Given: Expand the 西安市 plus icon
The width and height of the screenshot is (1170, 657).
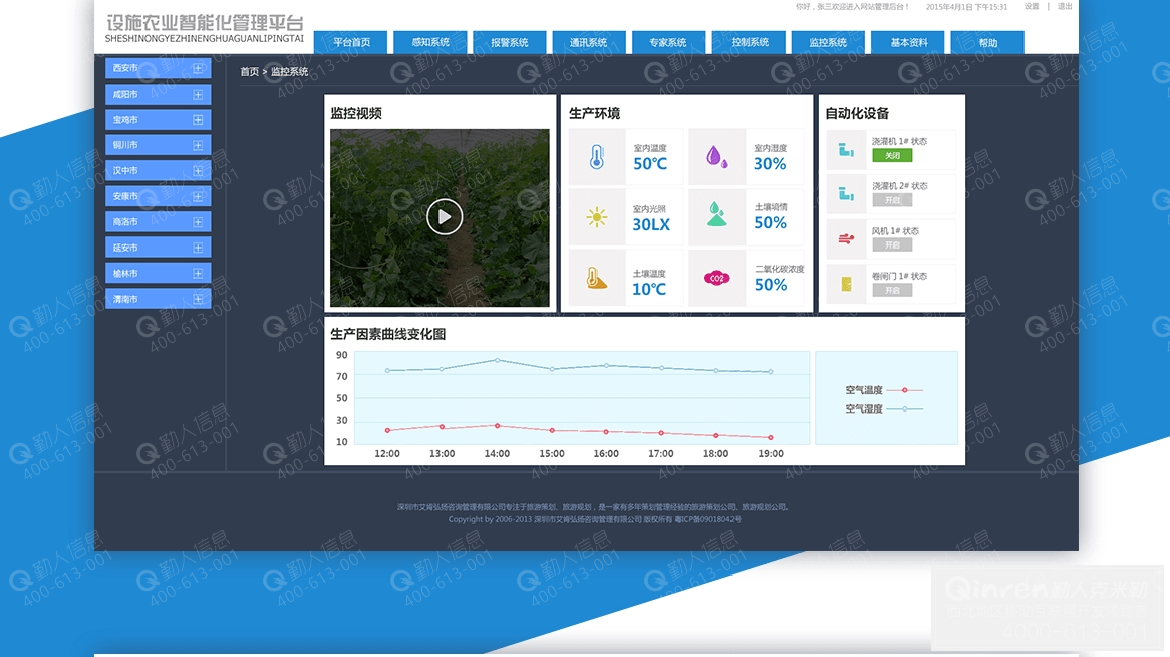Looking at the screenshot, I should coord(198,68).
